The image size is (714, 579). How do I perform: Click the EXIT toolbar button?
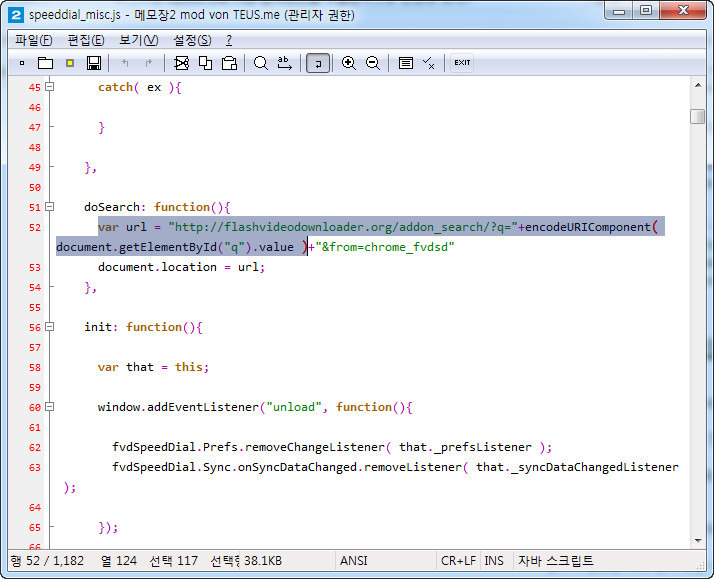pos(462,63)
